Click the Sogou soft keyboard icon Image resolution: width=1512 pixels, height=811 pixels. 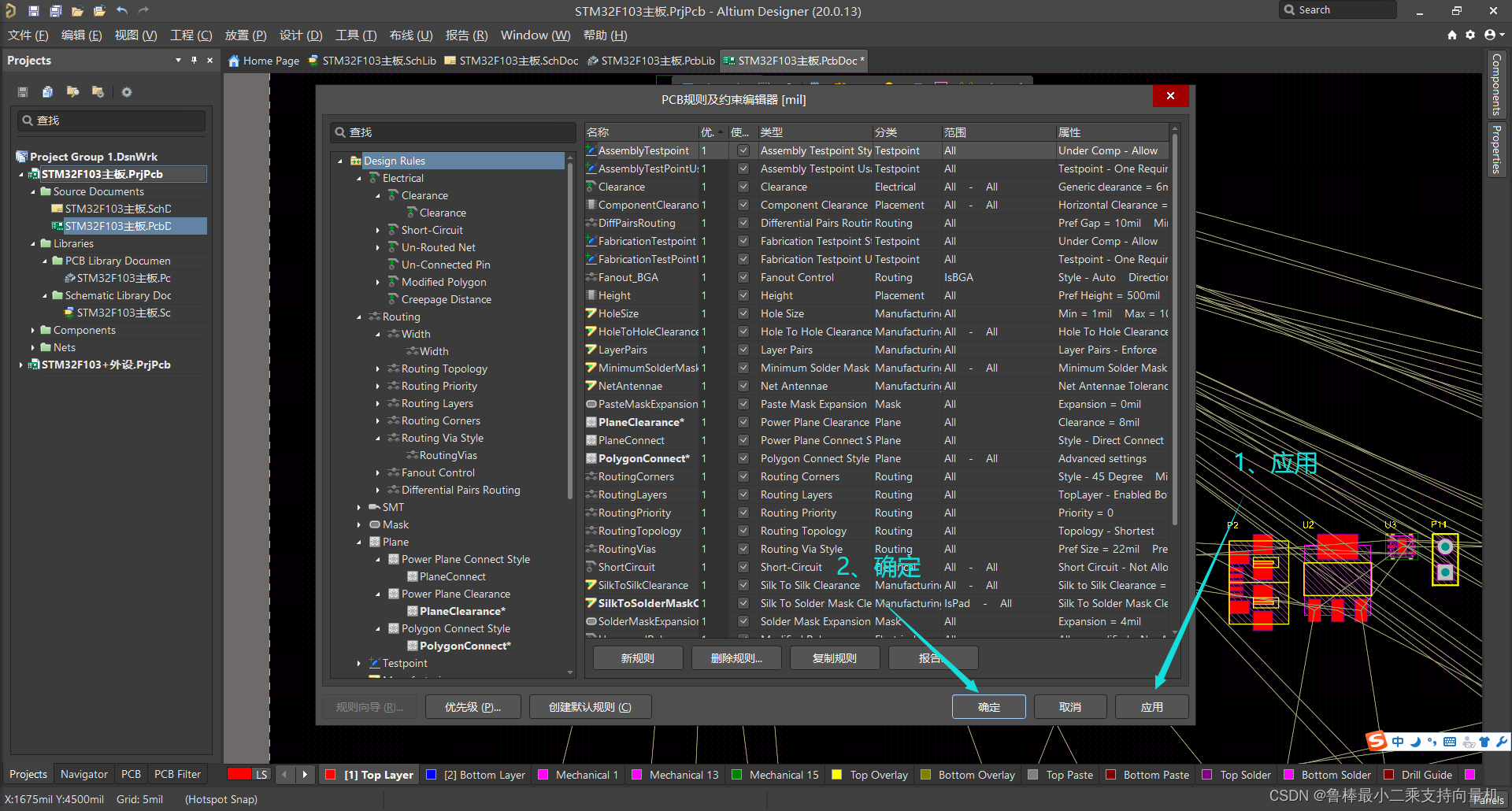pyautogui.click(x=1450, y=742)
